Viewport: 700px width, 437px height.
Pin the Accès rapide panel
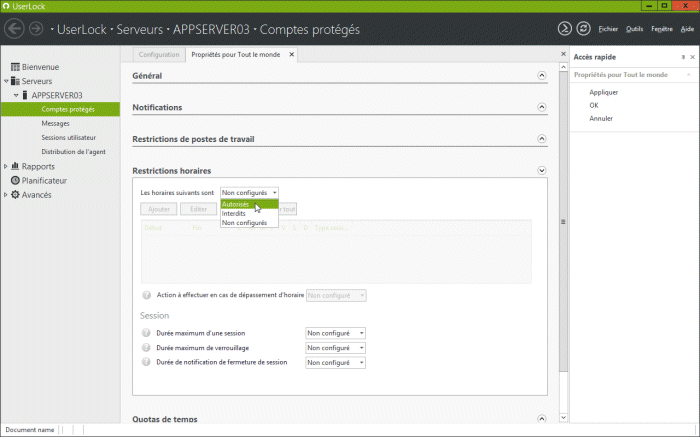[683, 57]
